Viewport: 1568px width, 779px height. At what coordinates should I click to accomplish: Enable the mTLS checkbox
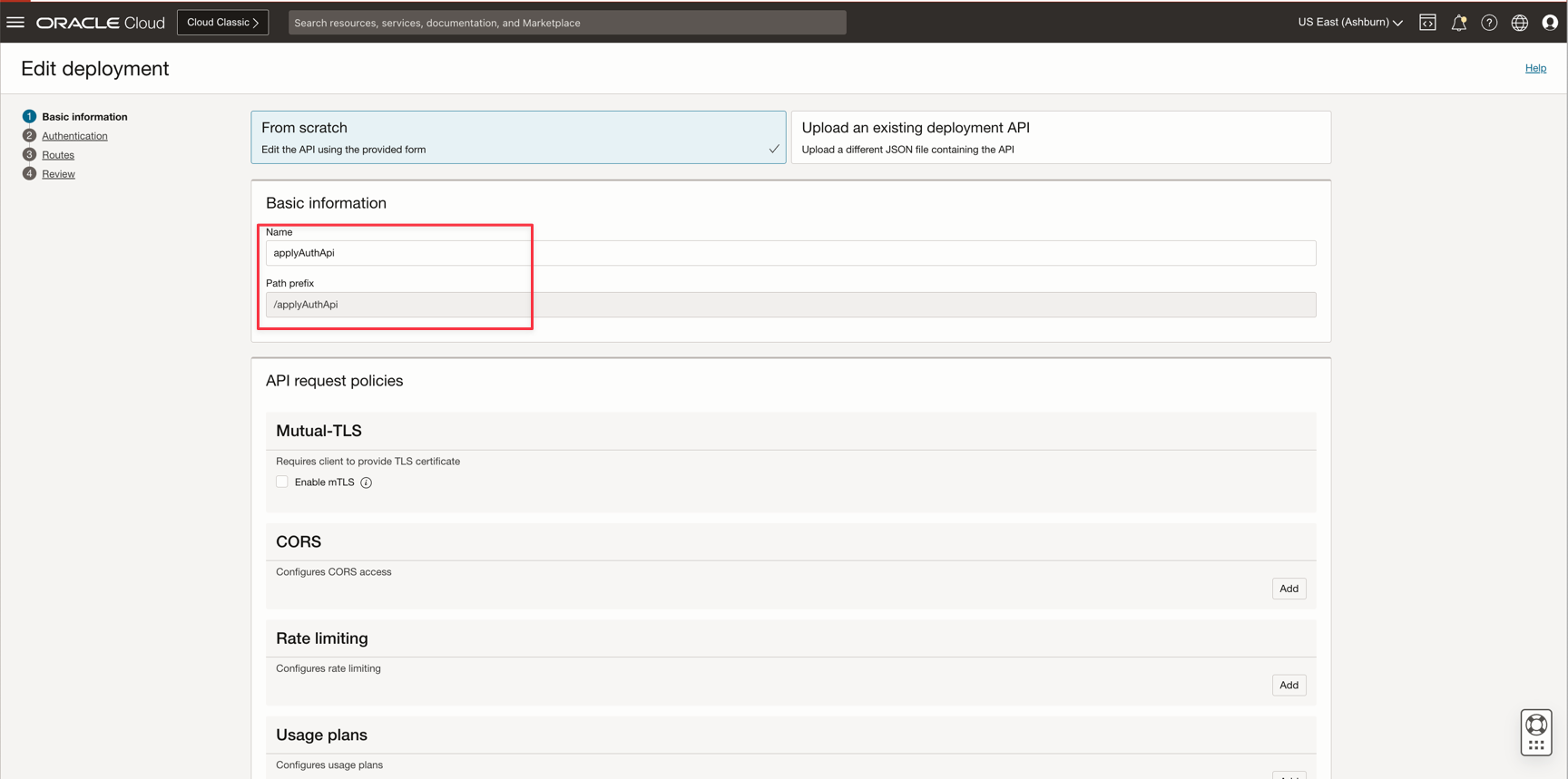click(x=282, y=482)
